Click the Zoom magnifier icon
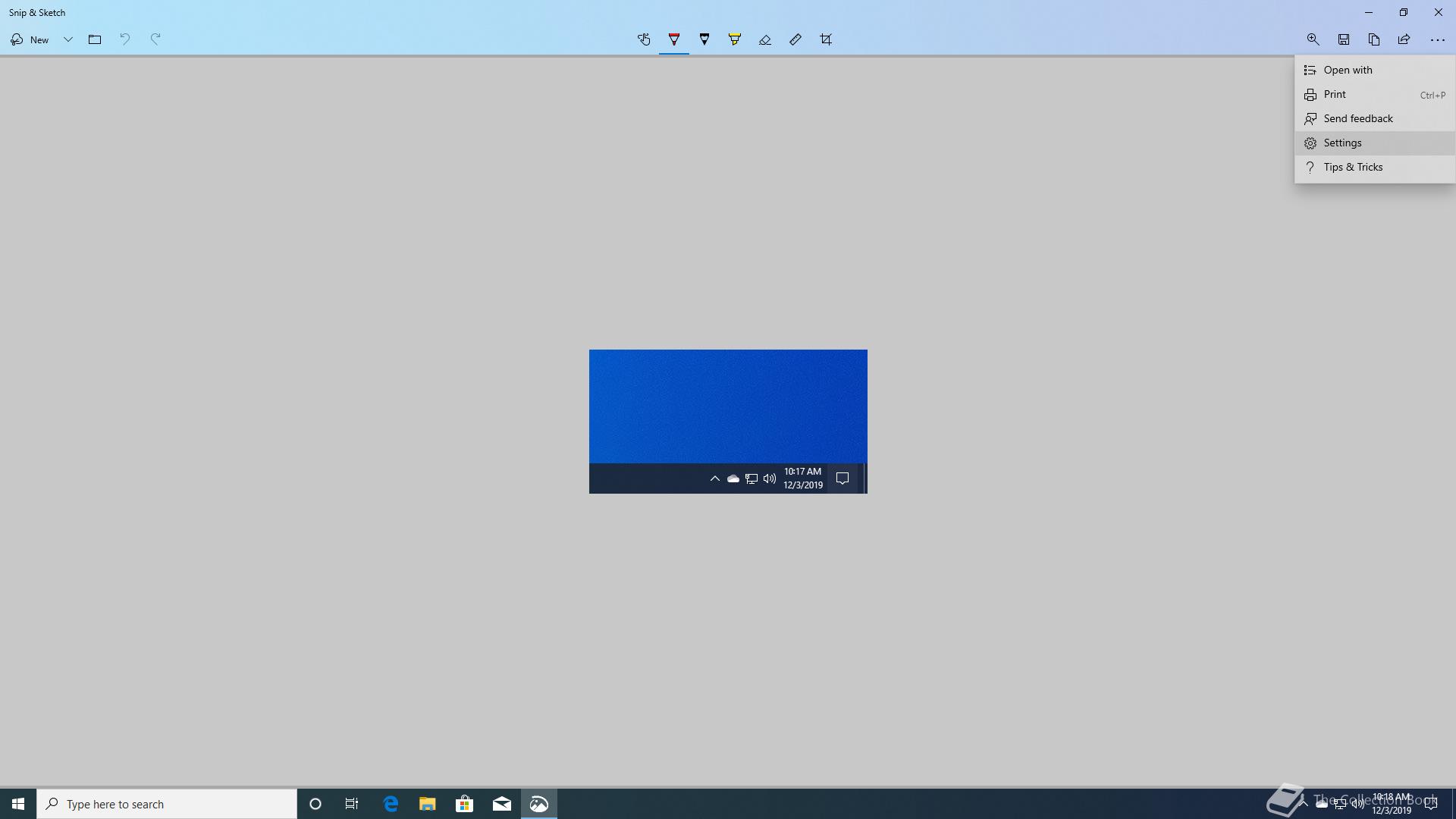Viewport: 1456px width, 819px height. click(1313, 39)
